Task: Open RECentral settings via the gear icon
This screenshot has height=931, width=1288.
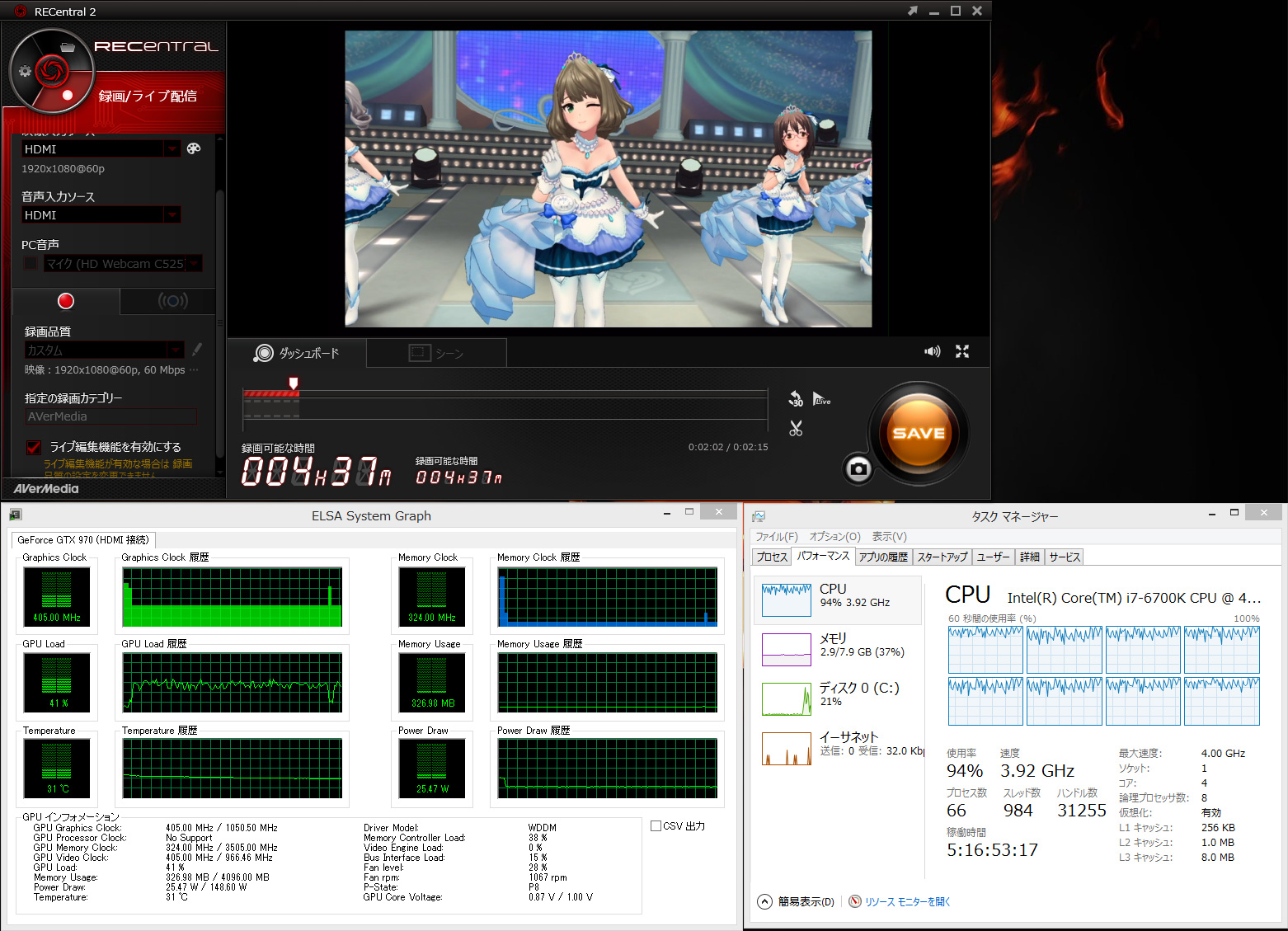Action: click(25, 71)
